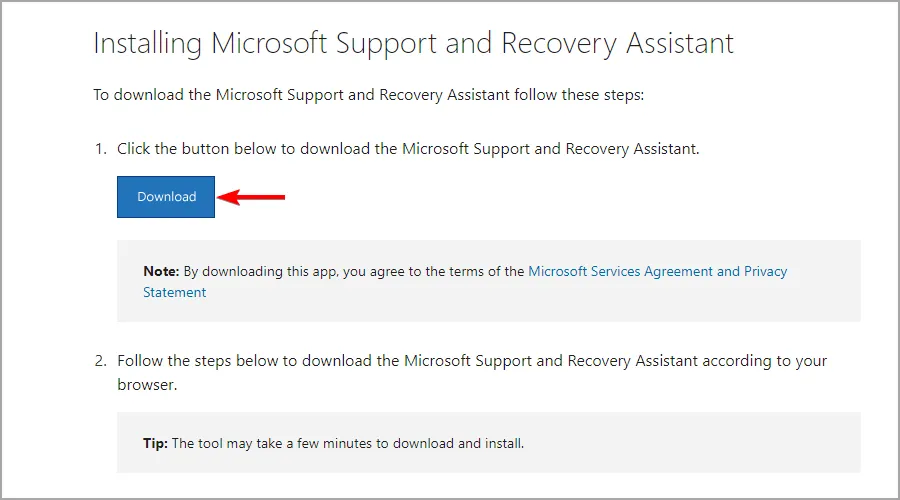Click the "Statement" link word in the Note

pos(175,293)
